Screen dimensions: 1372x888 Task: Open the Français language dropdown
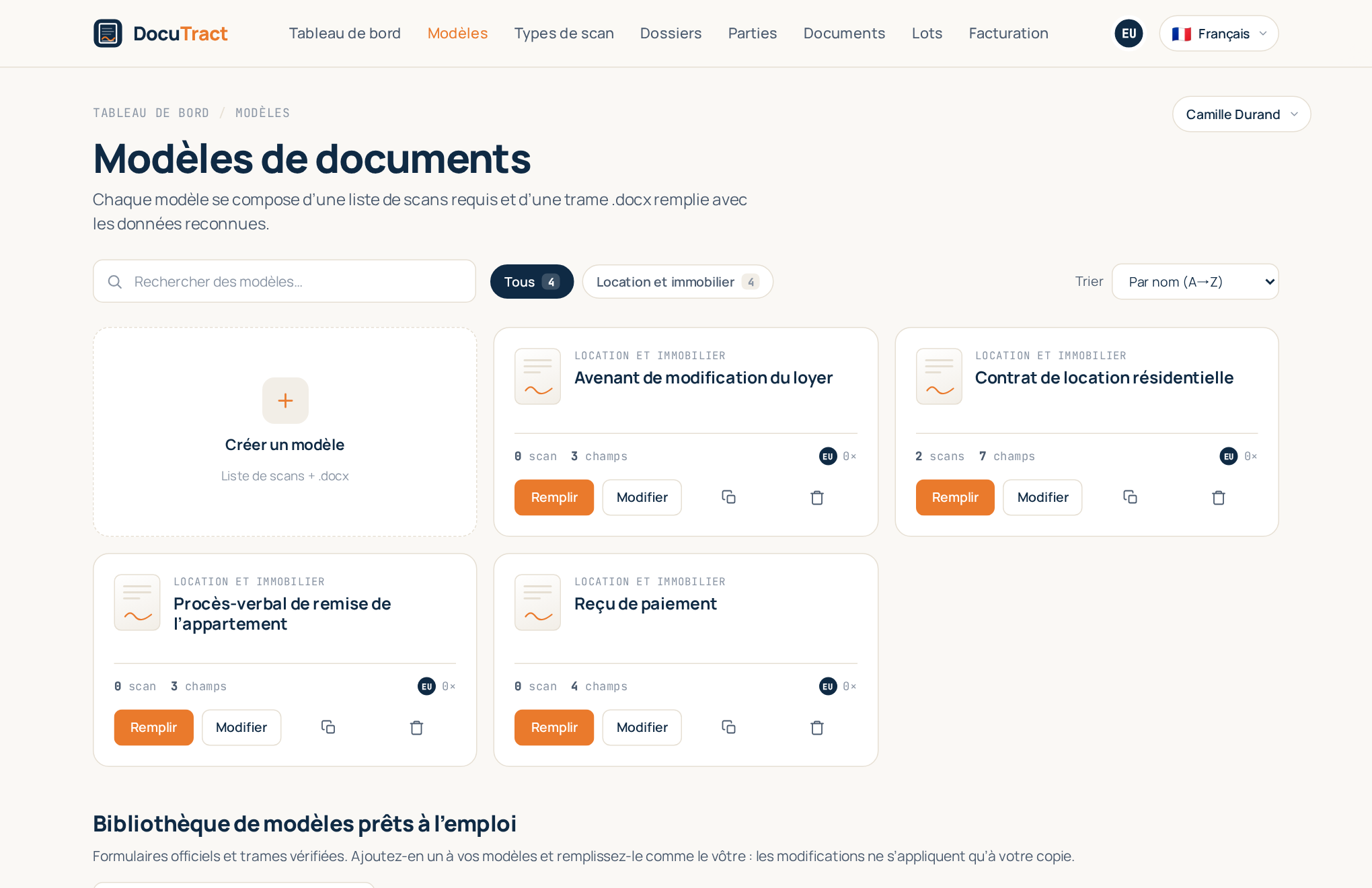[x=1219, y=33]
